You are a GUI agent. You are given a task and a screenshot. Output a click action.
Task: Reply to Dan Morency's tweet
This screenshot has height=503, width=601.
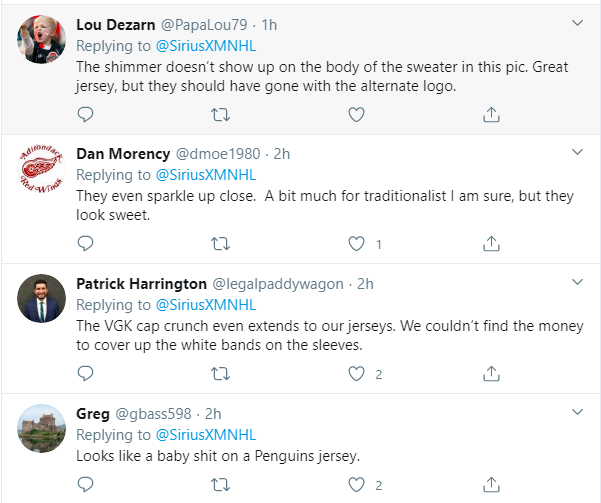click(x=85, y=243)
